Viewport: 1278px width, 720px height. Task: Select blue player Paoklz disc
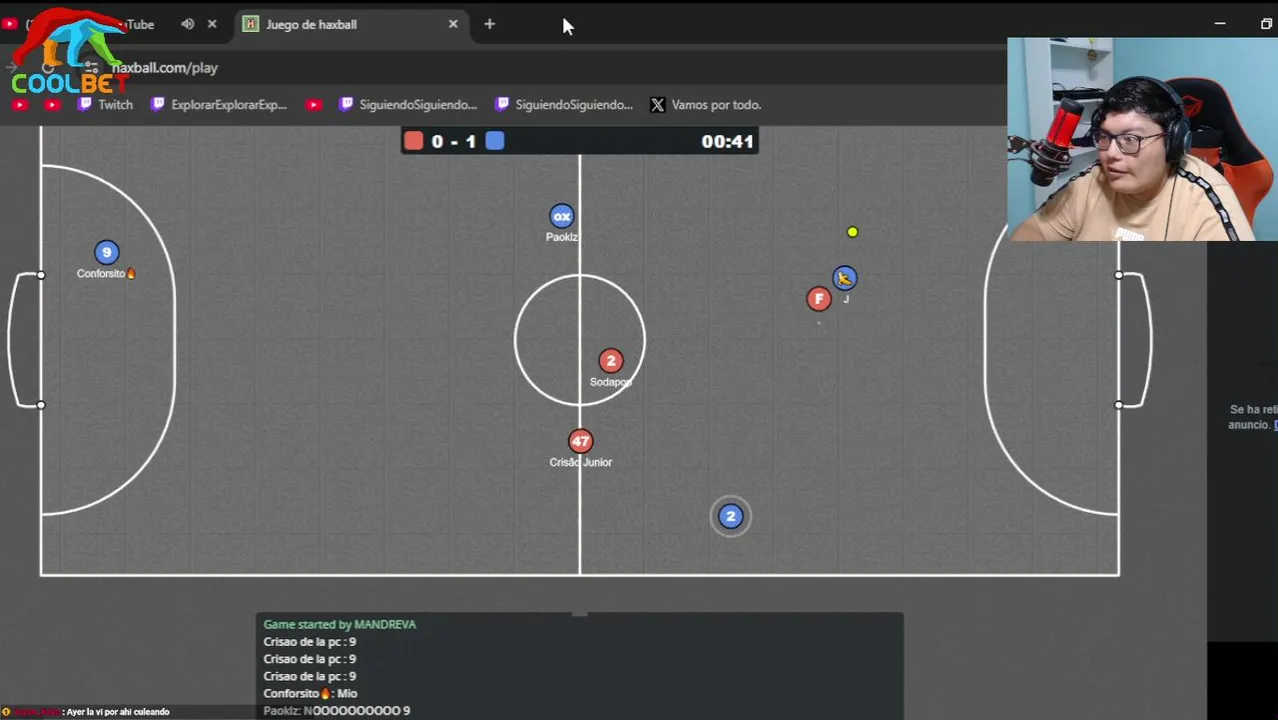coord(562,216)
